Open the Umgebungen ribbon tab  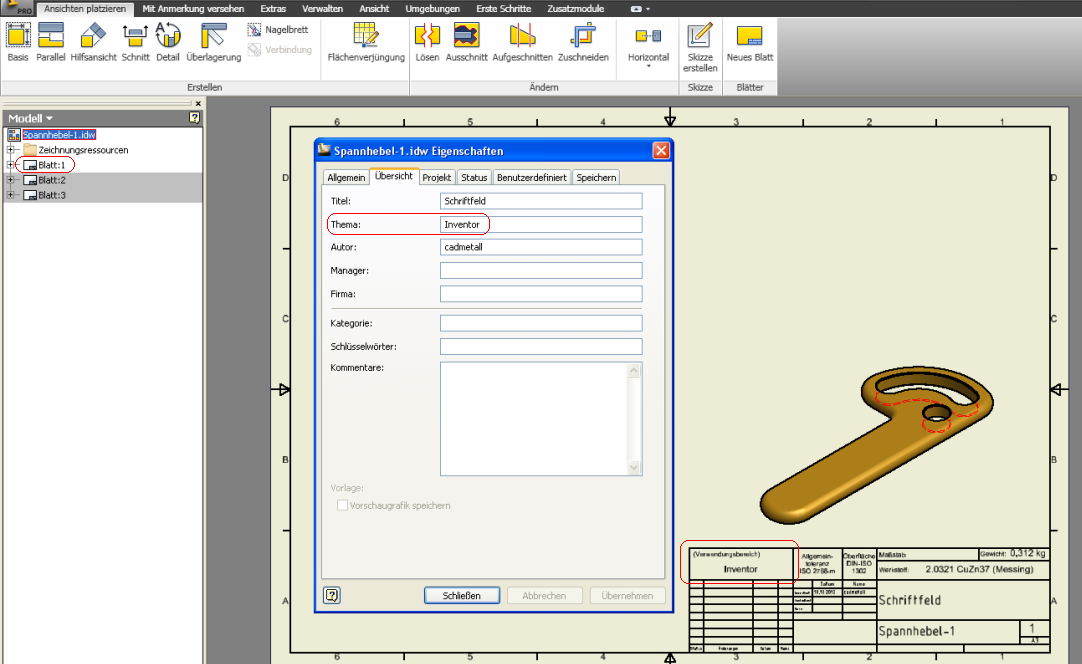click(x=433, y=9)
